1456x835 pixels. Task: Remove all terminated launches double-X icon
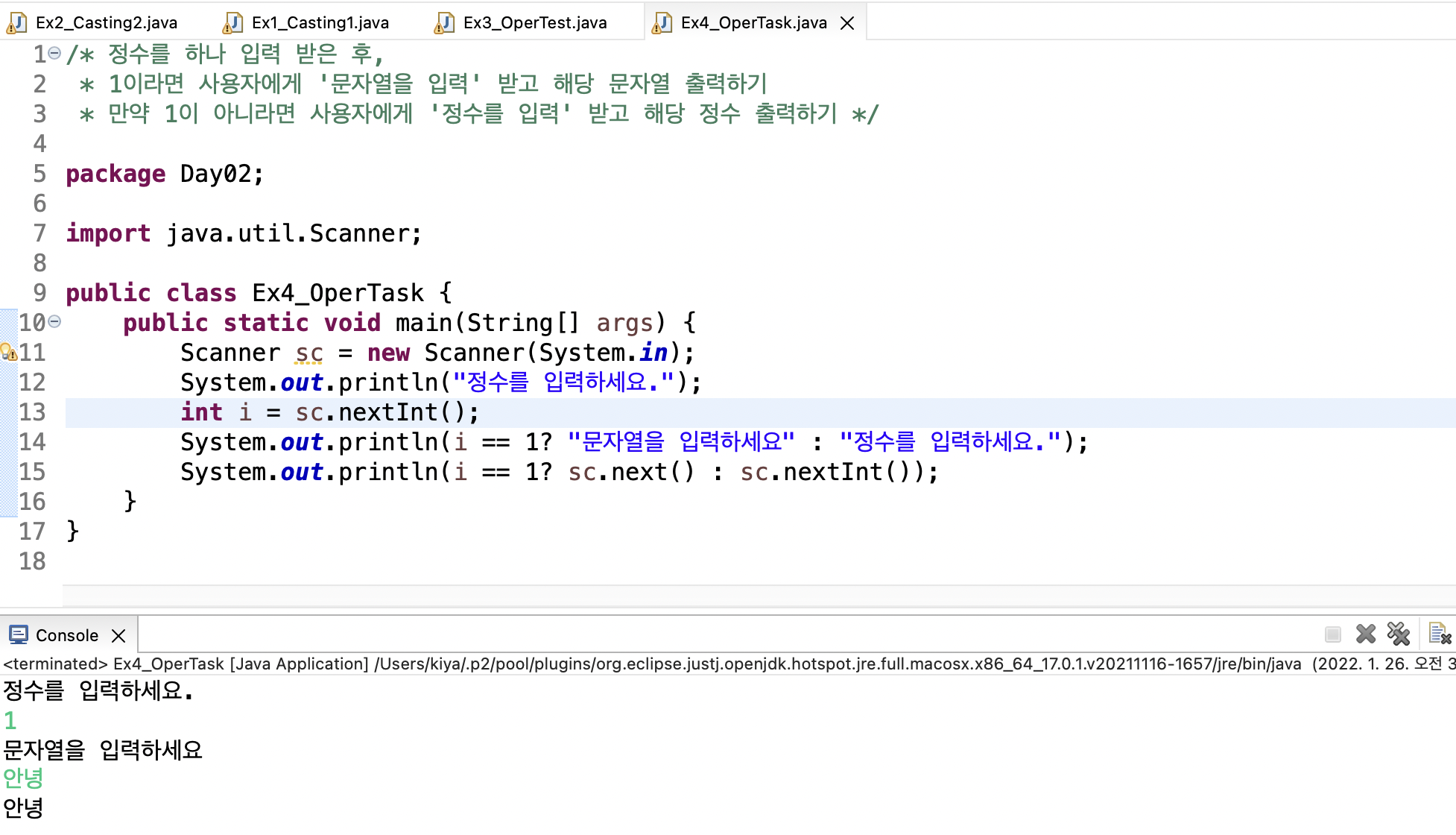coord(1399,634)
